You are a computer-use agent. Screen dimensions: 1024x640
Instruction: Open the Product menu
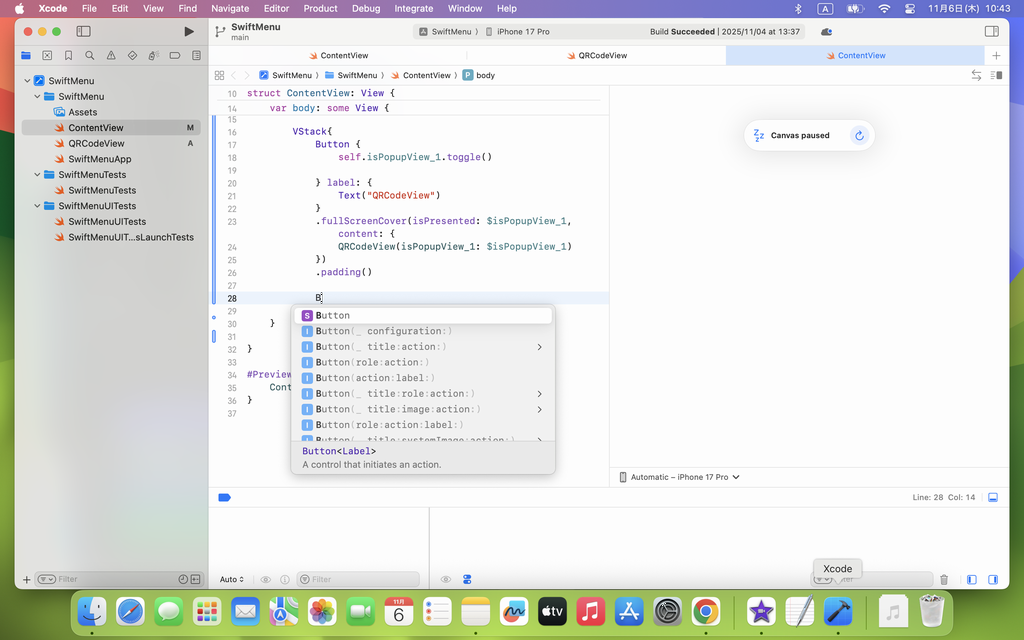320,8
